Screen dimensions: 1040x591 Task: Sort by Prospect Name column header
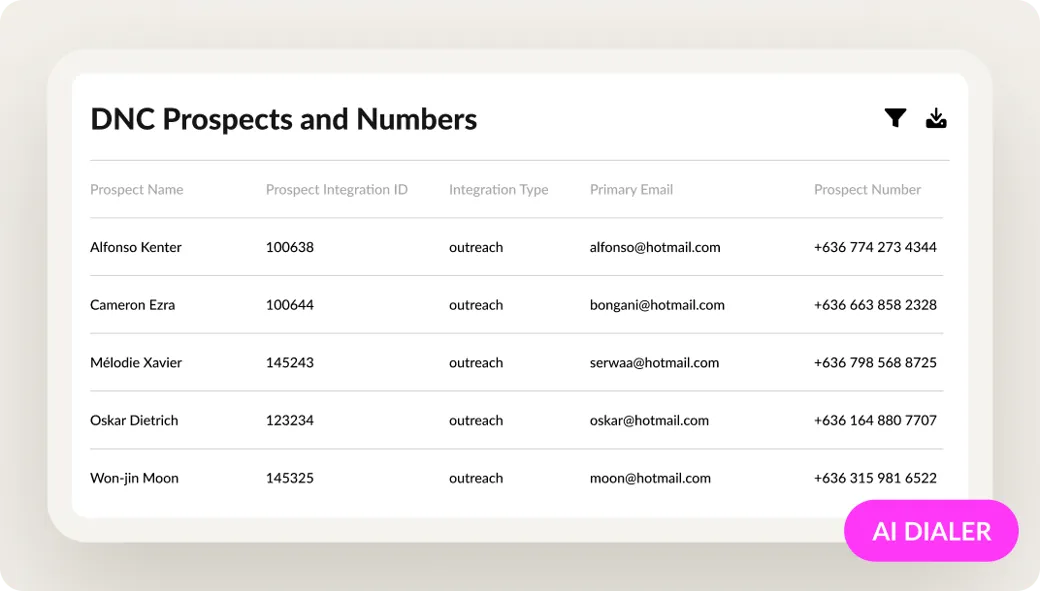[137, 190]
